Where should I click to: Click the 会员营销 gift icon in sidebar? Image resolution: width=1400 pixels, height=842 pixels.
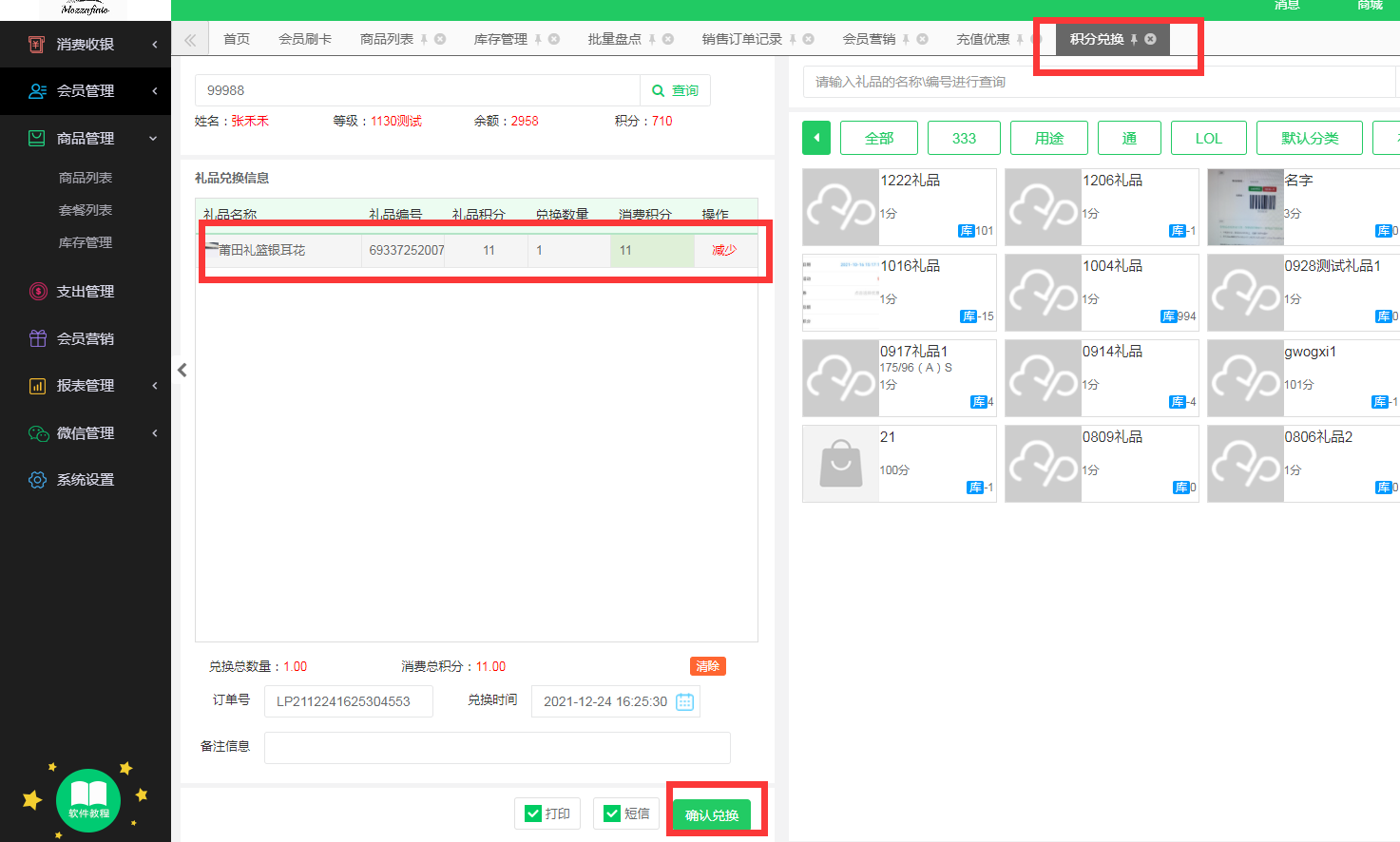37,338
